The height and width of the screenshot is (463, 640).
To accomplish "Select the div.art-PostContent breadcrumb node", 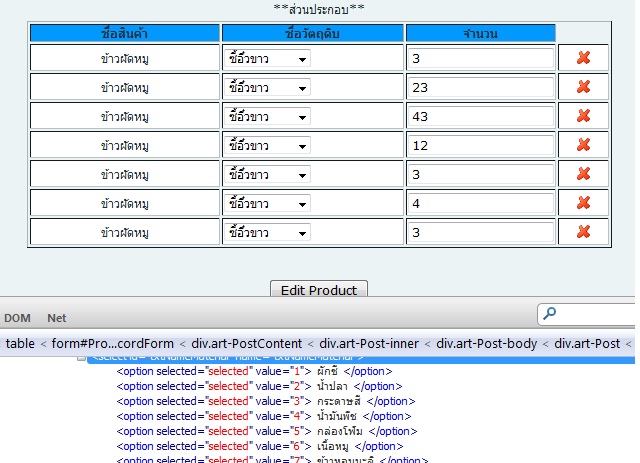I will tap(247, 343).
